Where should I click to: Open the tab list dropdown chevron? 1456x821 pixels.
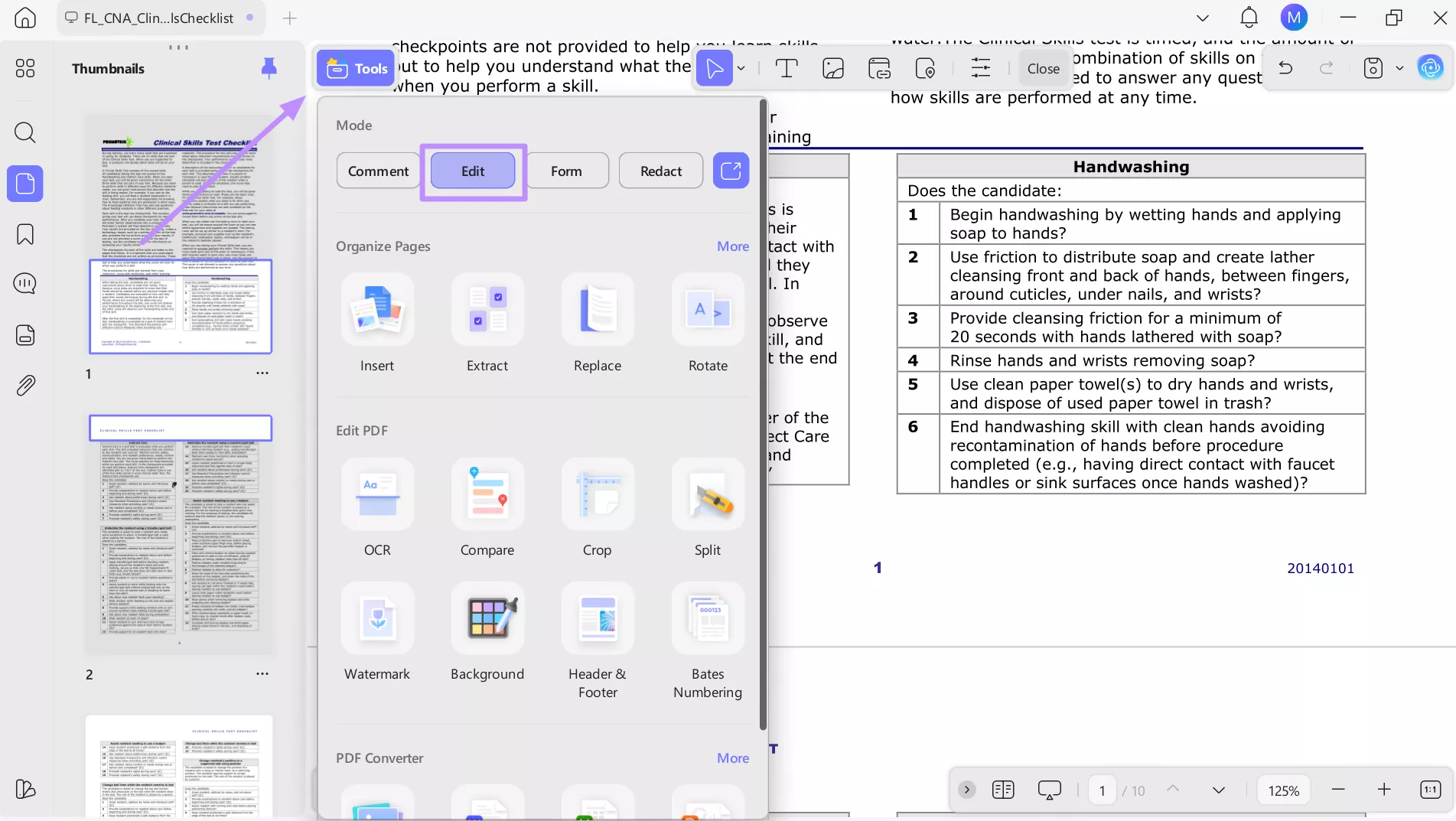(1203, 18)
